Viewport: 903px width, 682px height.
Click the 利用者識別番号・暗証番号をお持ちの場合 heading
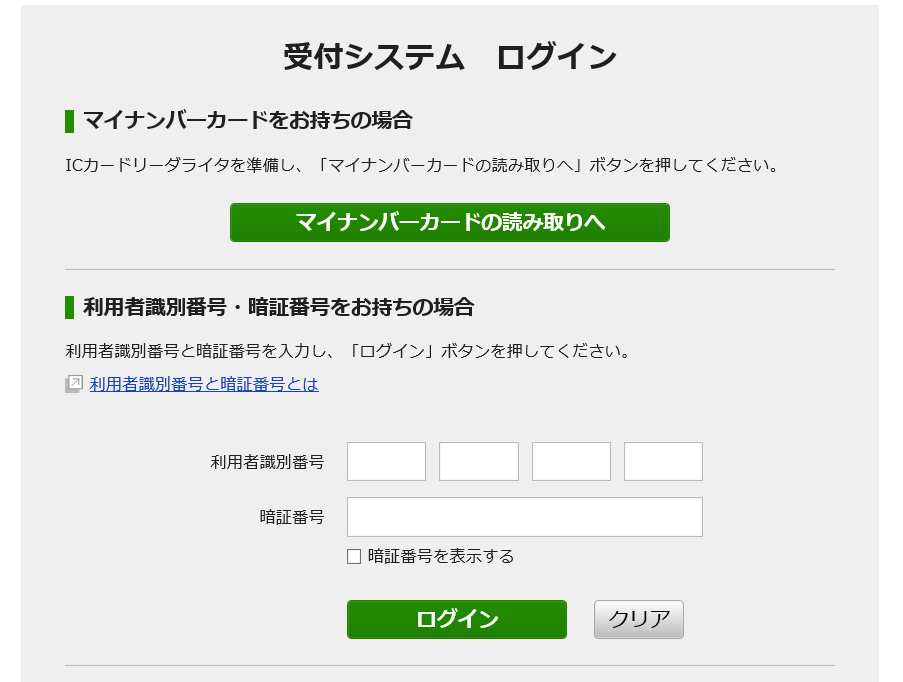pos(279,307)
